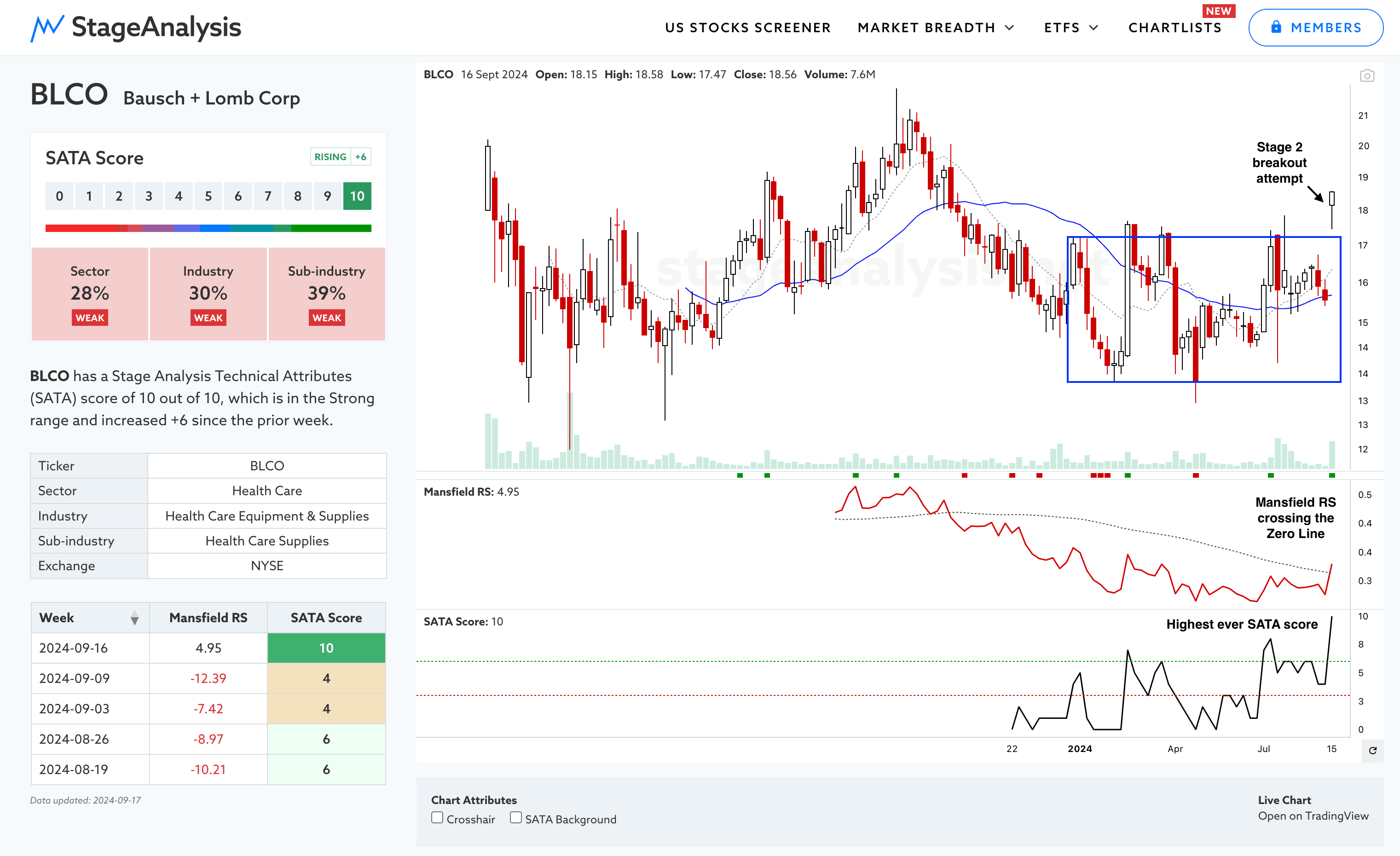
Task: Click the SATA score 10 box
Action: [x=357, y=196]
